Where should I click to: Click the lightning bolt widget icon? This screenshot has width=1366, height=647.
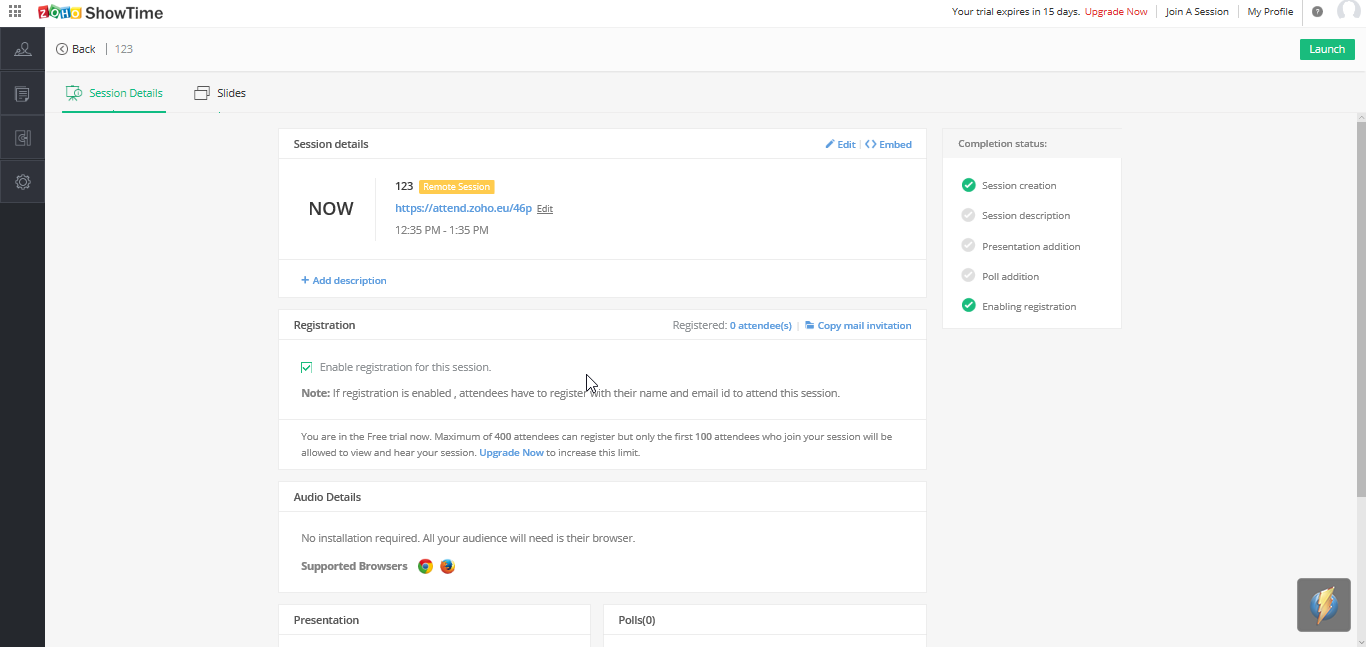[x=1323, y=604]
